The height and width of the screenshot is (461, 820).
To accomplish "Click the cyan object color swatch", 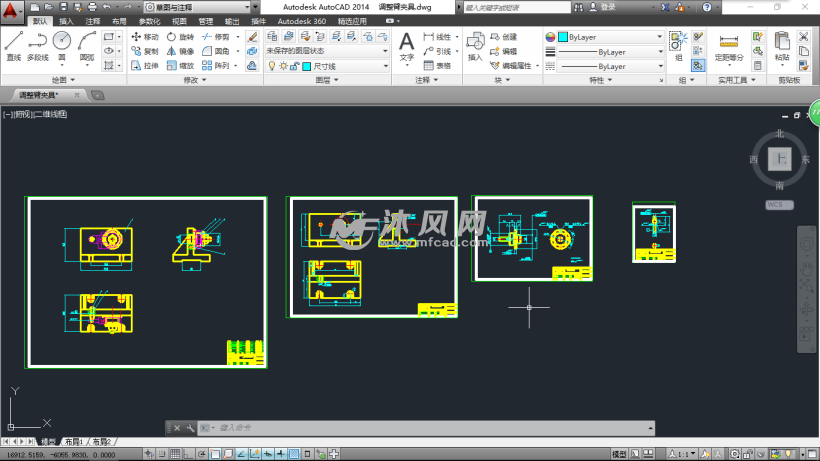I will pos(563,37).
